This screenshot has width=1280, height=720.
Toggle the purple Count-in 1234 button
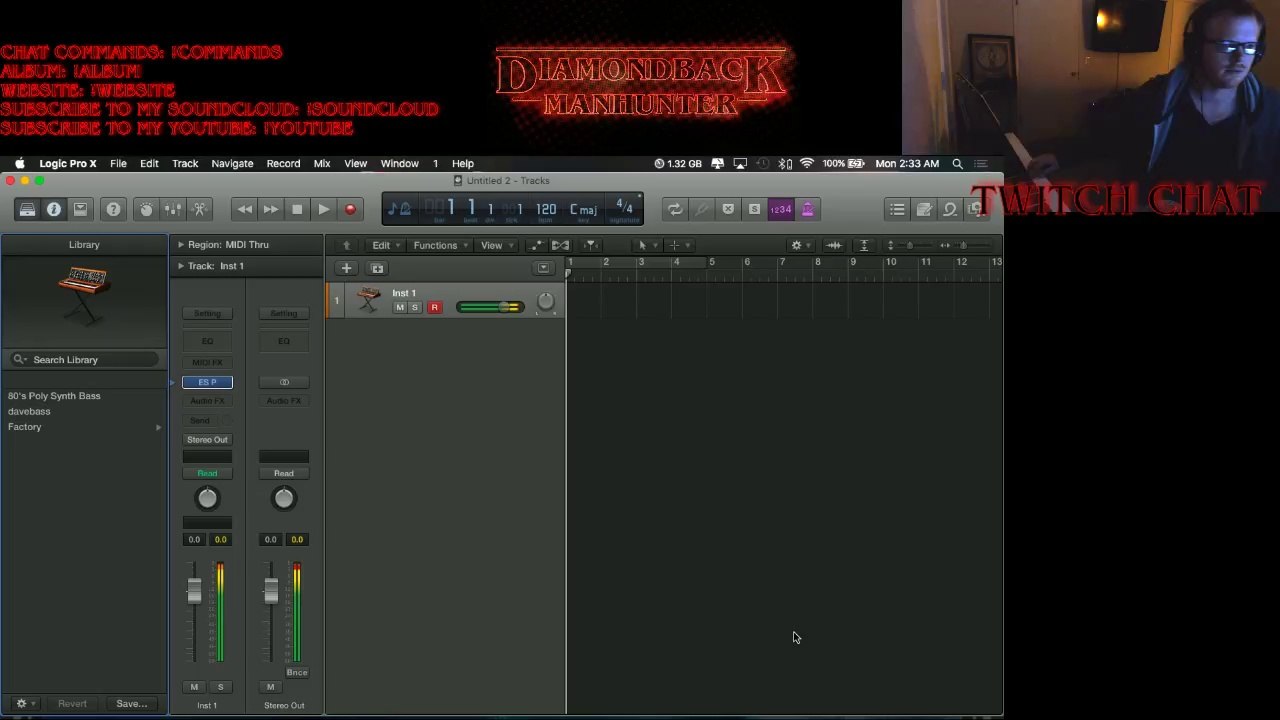781,209
